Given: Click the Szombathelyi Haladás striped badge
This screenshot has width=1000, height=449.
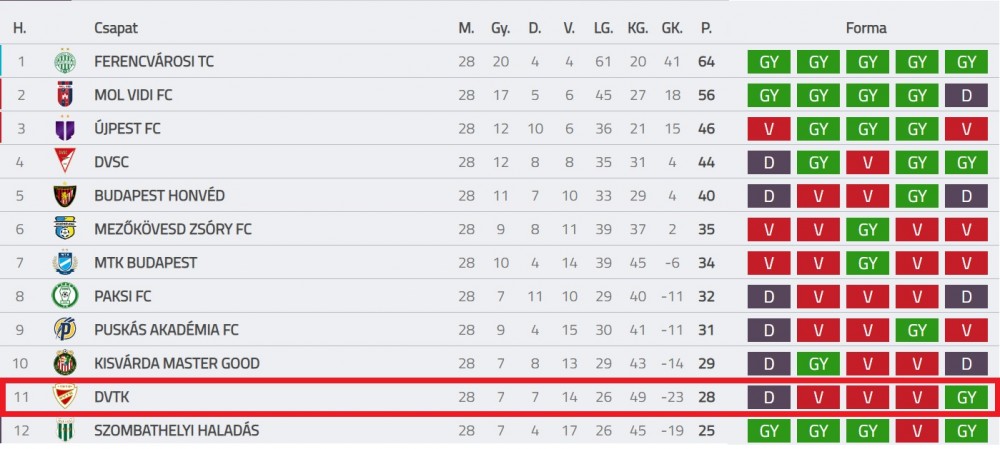Looking at the screenshot, I should coord(64,431).
